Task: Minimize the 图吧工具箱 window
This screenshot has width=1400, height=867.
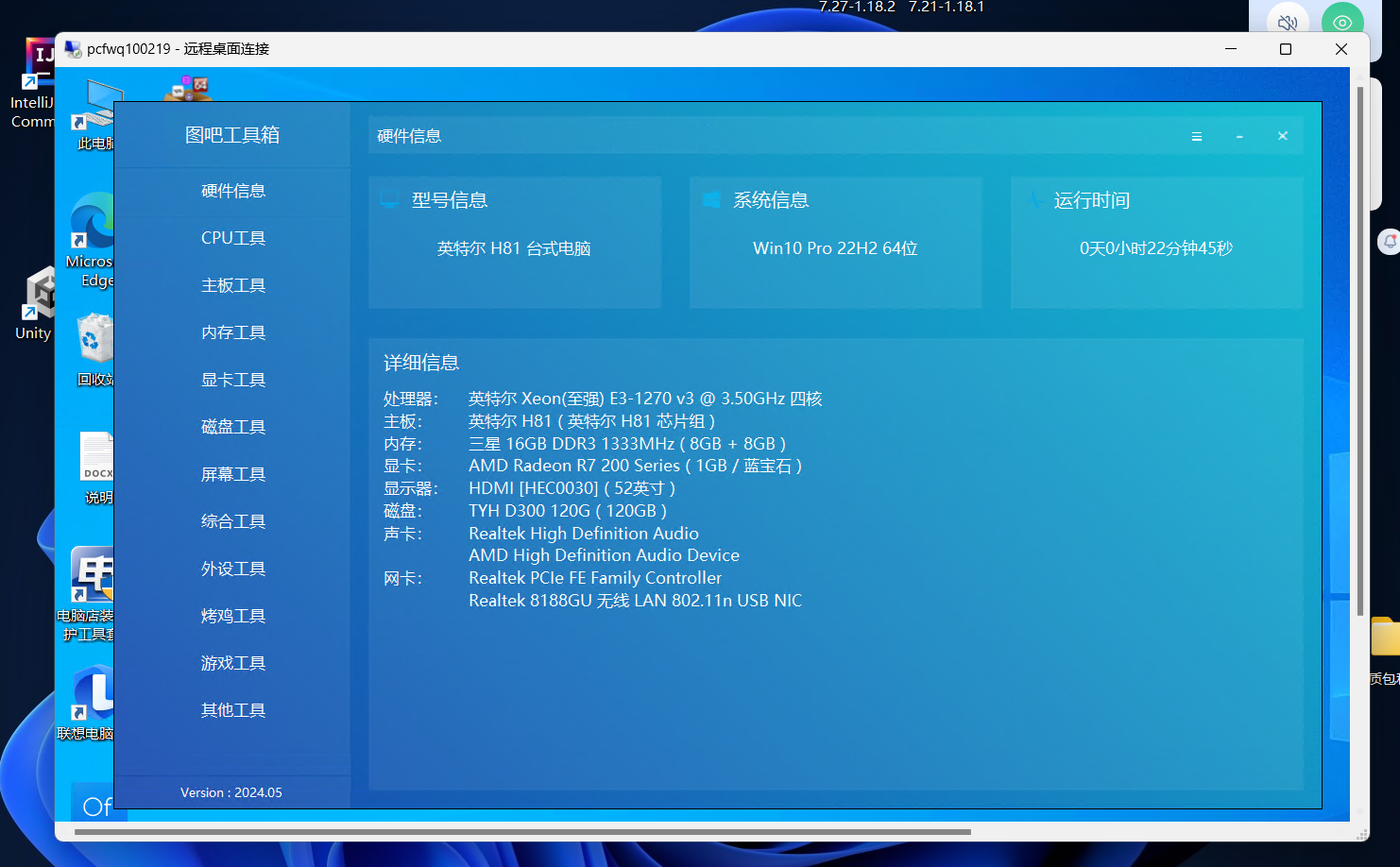Action: coord(1239,137)
